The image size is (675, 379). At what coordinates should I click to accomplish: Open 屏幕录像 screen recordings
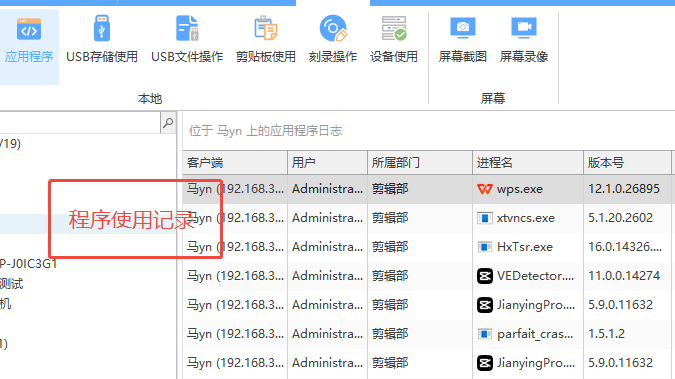[x=524, y=41]
